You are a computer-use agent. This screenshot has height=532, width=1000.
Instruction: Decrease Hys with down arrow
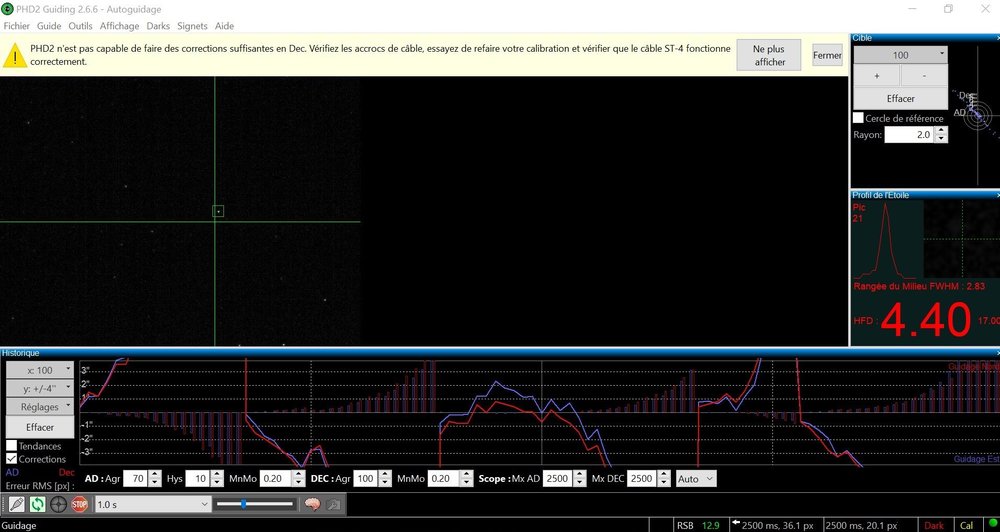point(217,483)
